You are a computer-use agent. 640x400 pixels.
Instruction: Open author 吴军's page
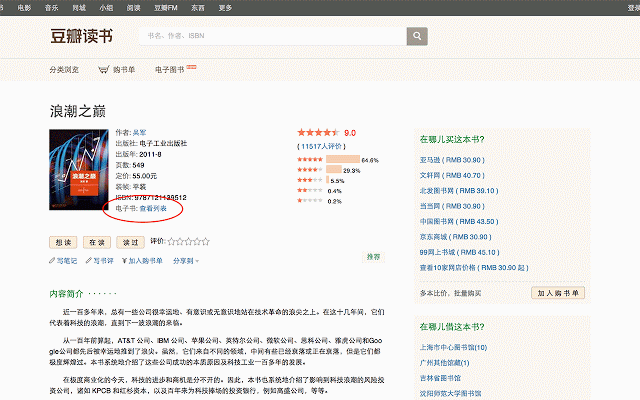click(x=139, y=133)
